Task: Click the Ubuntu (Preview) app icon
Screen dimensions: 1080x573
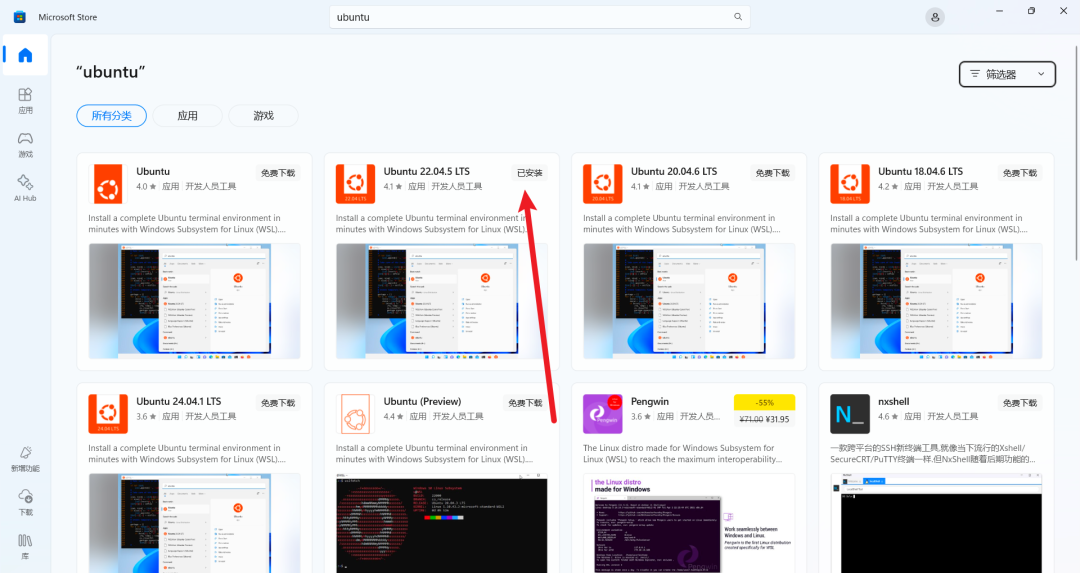Action: (x=355, y=414)
